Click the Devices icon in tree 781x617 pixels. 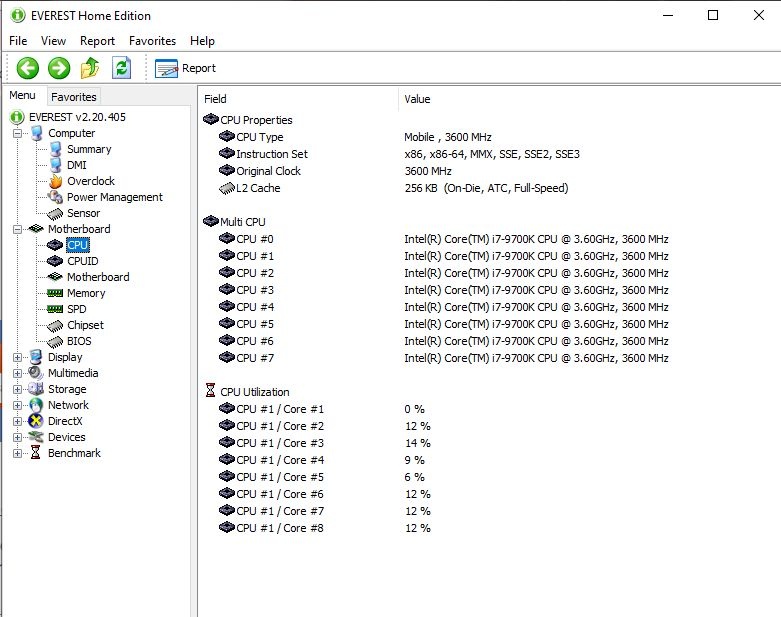pyautogui.click(x=36, y=437)
